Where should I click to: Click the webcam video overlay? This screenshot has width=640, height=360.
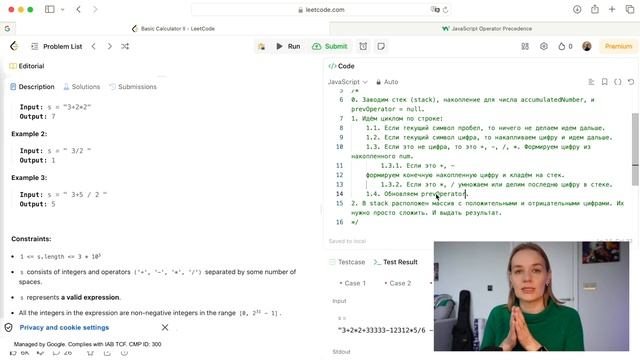(x=531, y=296)
